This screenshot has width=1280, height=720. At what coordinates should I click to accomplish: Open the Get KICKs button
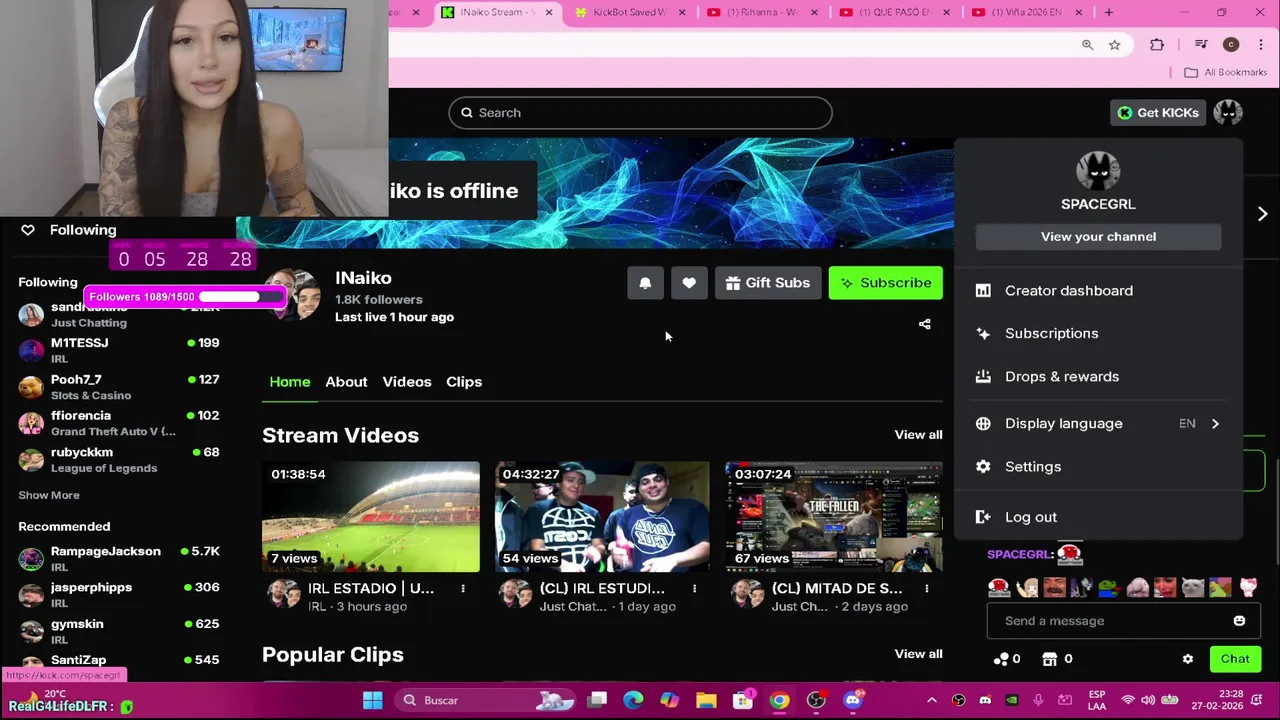click(1158, 113)
